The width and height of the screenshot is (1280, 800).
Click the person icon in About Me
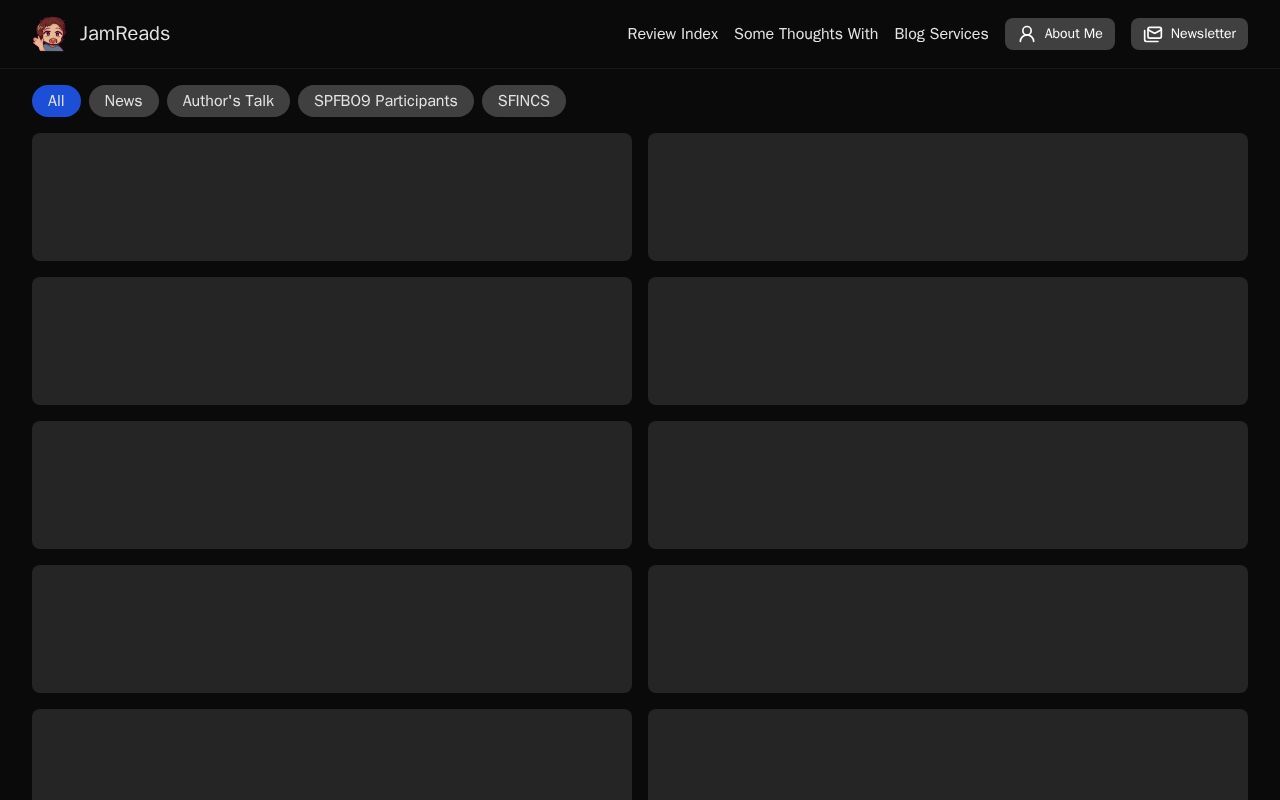1027,34
